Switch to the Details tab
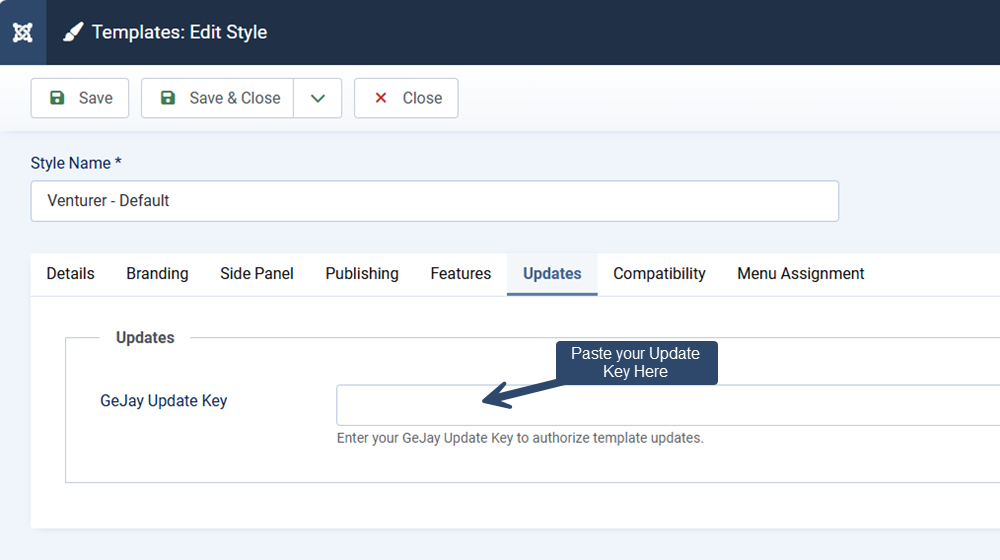1000x560 pixels. [x=70, y=274]
